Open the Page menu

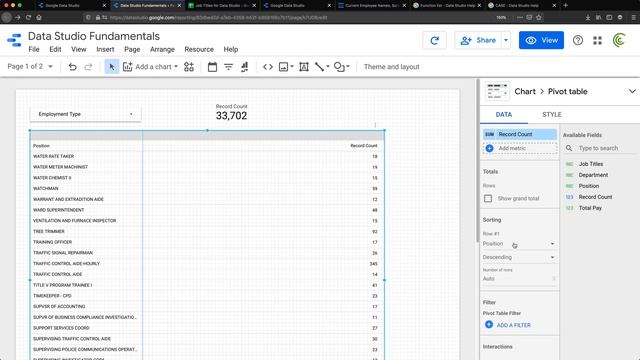pos(132,49)
